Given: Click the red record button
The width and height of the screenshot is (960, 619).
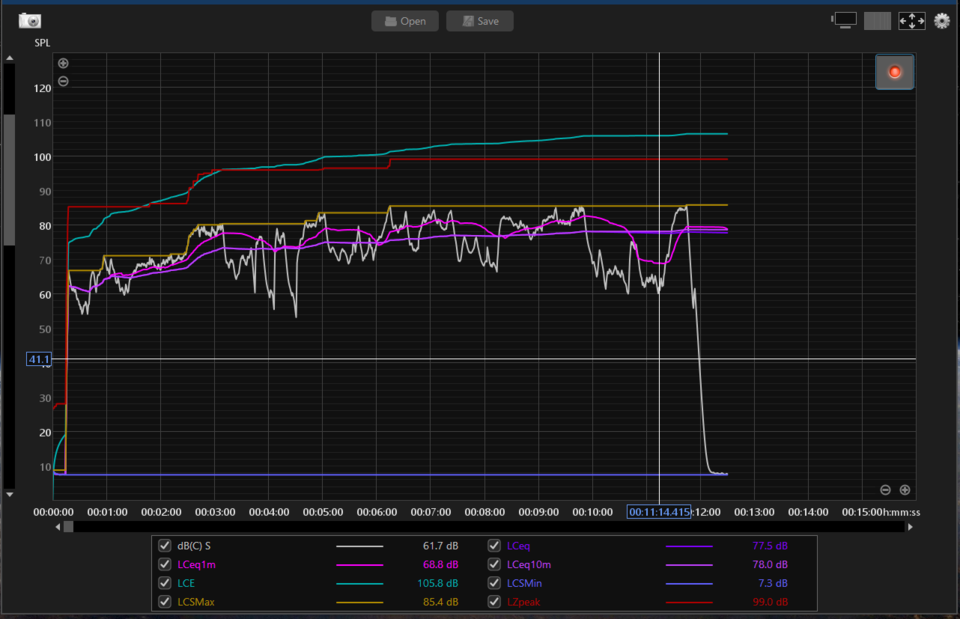Looking at the screenshot, I should tap(894, 72).
